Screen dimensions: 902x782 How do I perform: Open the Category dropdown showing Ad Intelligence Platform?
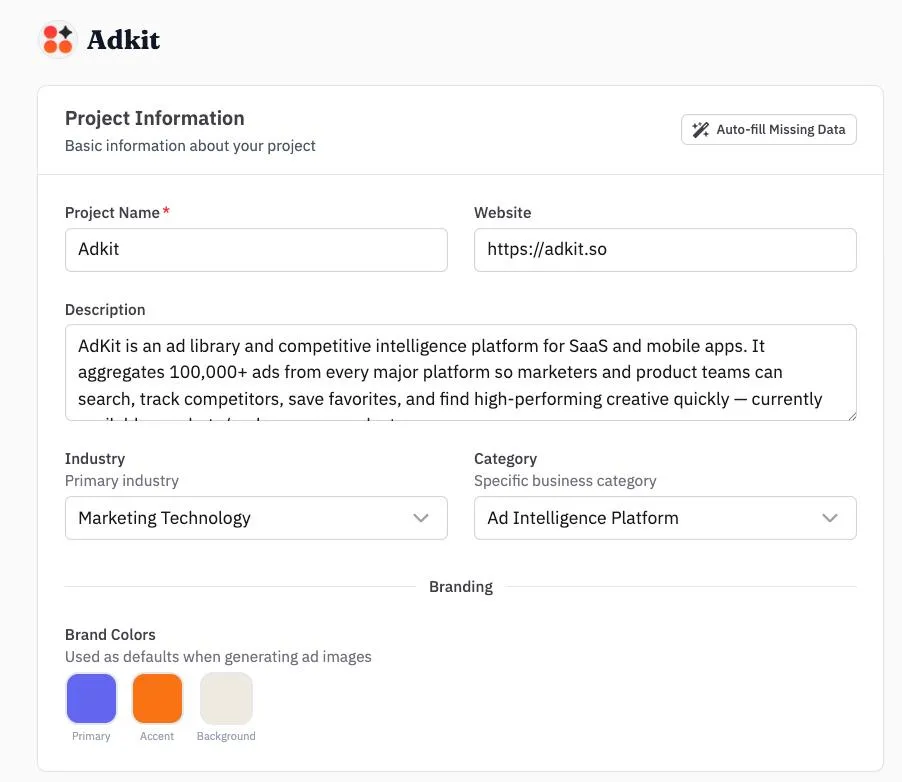[x=665, y=518]
